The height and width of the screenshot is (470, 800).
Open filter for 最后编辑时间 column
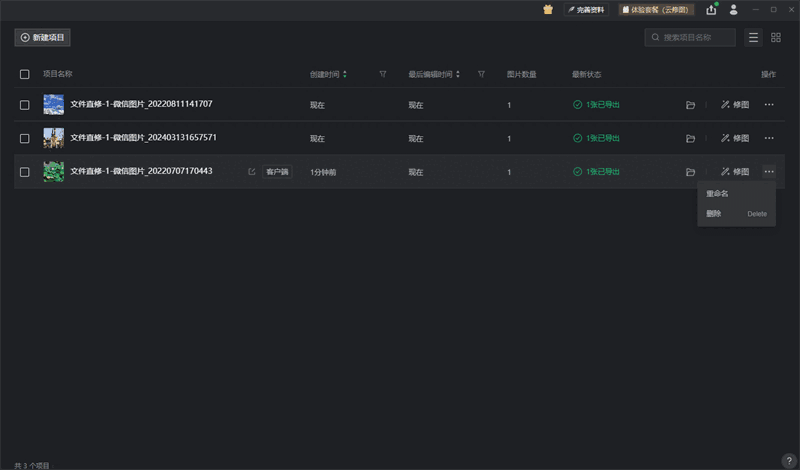[x=481, y=74]
